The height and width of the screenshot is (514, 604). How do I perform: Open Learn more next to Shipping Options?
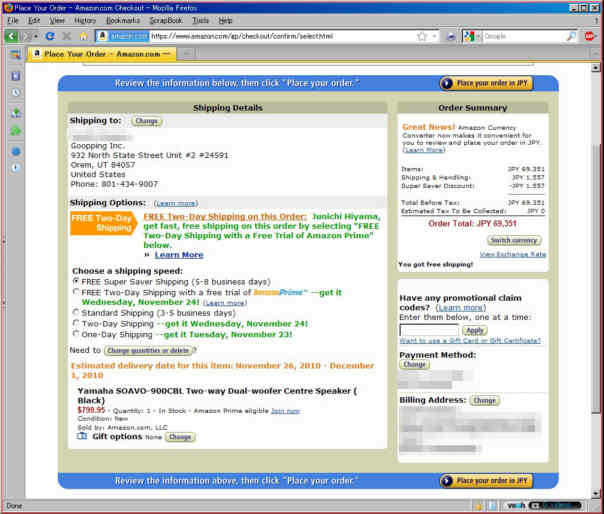tap(176, 203)
